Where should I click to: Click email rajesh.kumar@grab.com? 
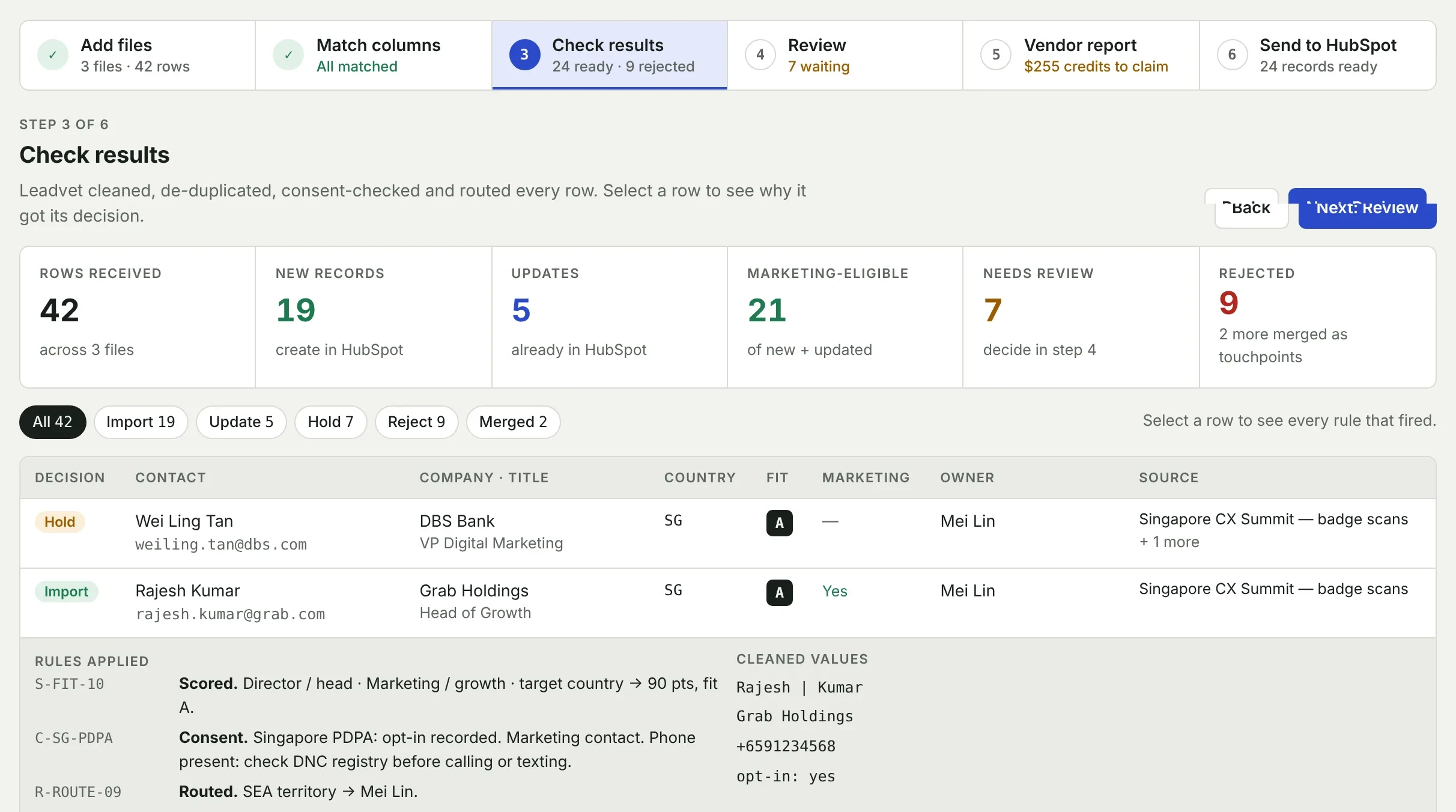click(x=230, y=614)
